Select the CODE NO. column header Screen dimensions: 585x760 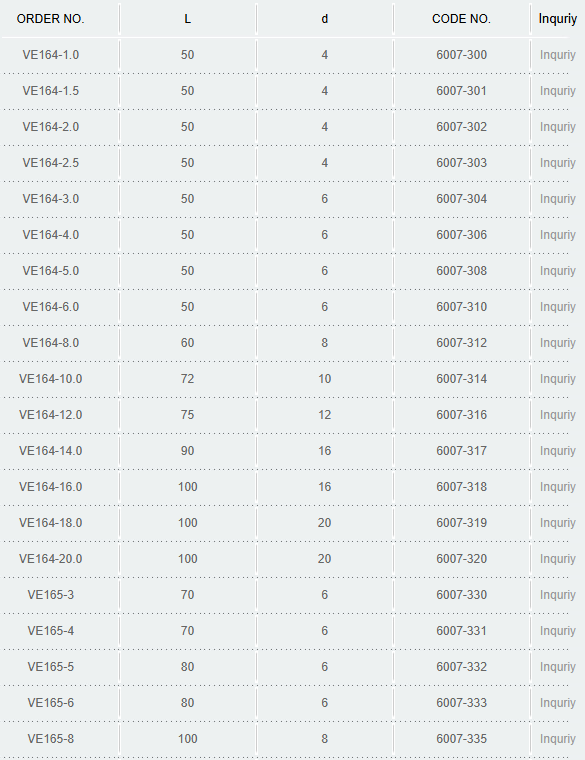[461, 19]
